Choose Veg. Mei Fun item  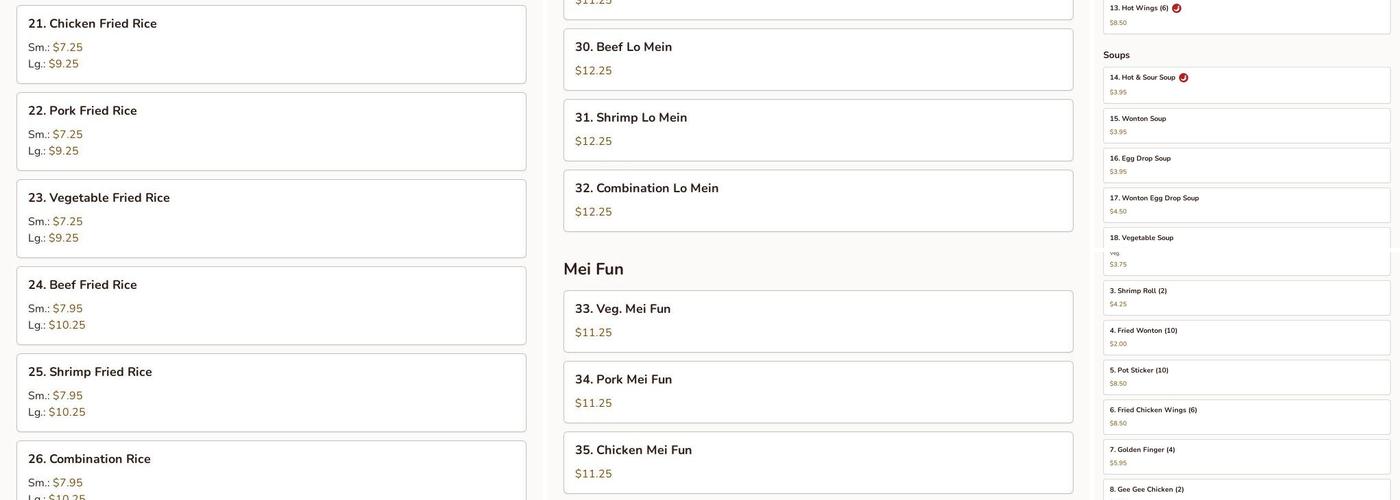pyautogui.click(x=818, y=321)
